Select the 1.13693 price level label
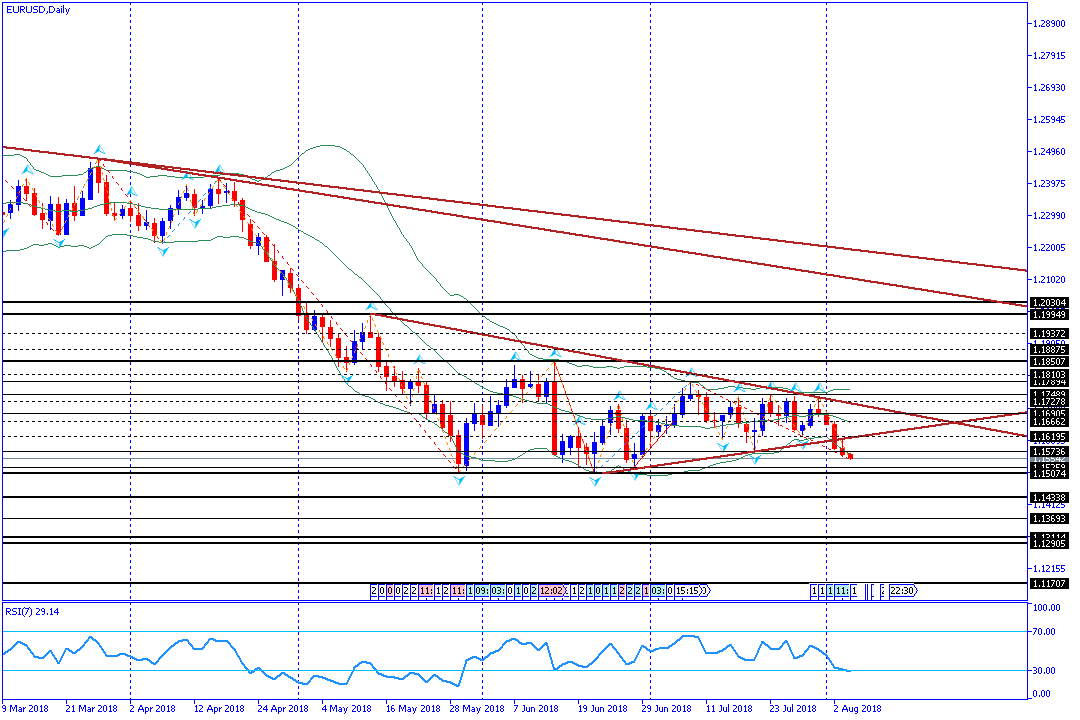 [x=1049, y=519]
